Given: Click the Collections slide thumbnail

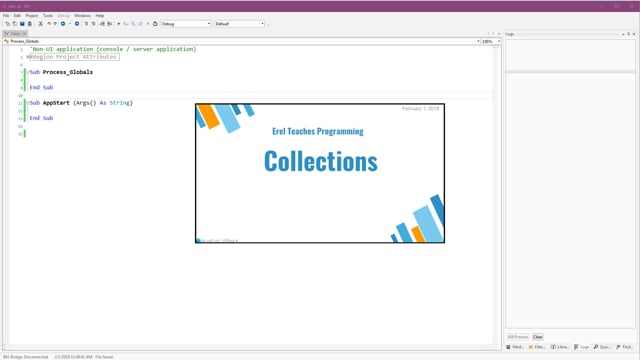Looking at the screenshot, I should [x=320, y=173].
